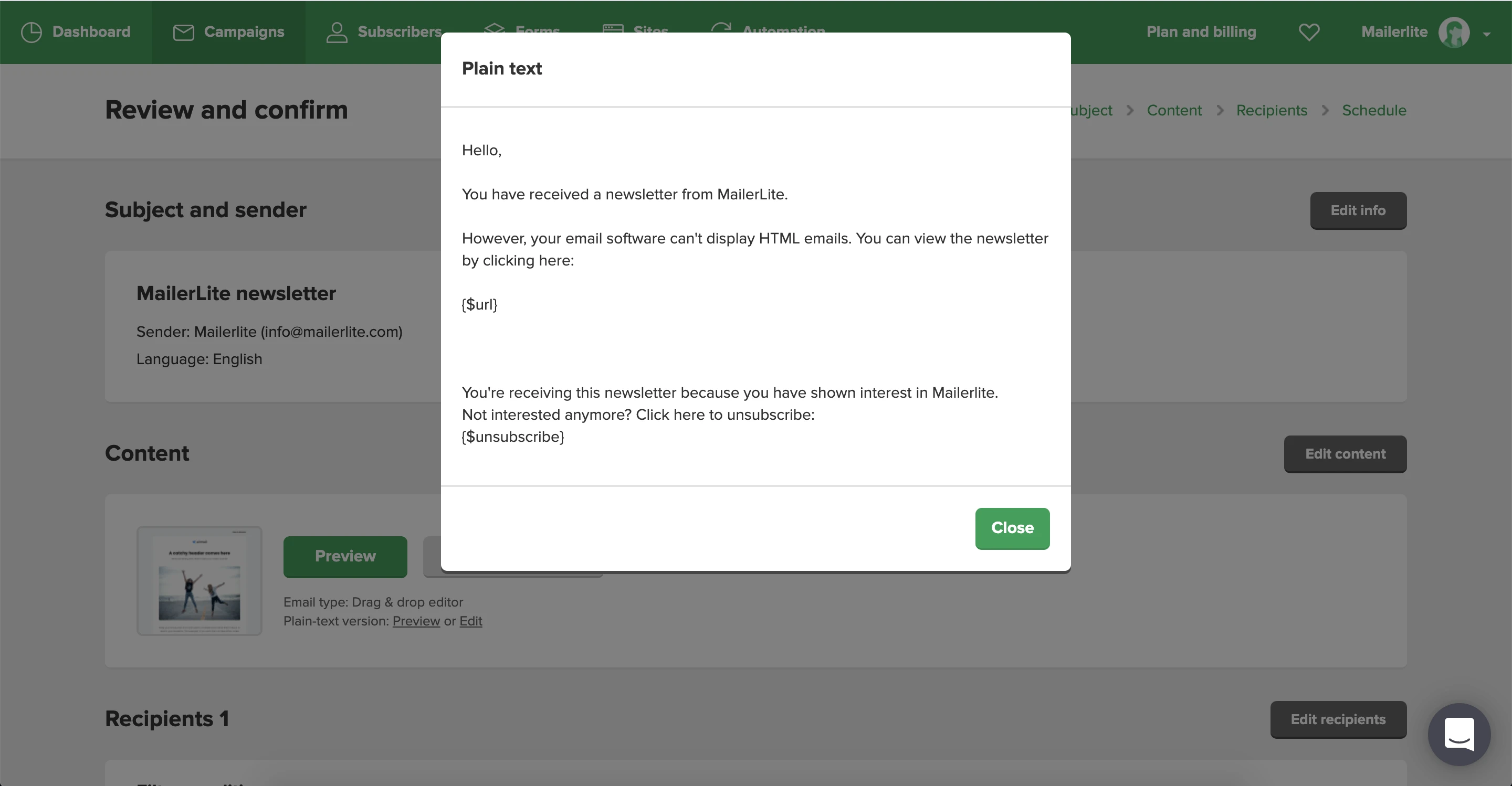Click the plain-text Edit link
Screen dimensions: 1512x786
[470, 621]
